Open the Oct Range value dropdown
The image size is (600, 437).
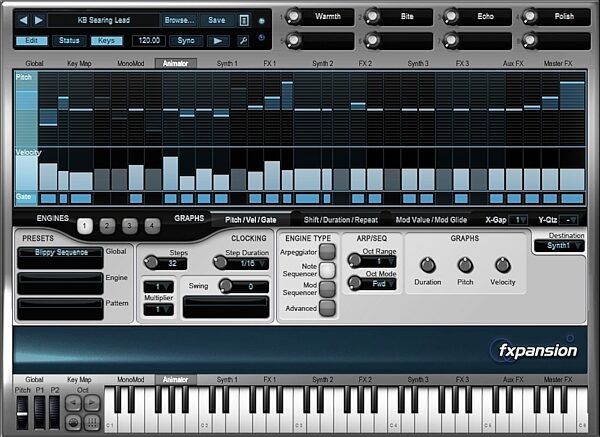click(379, 261)
